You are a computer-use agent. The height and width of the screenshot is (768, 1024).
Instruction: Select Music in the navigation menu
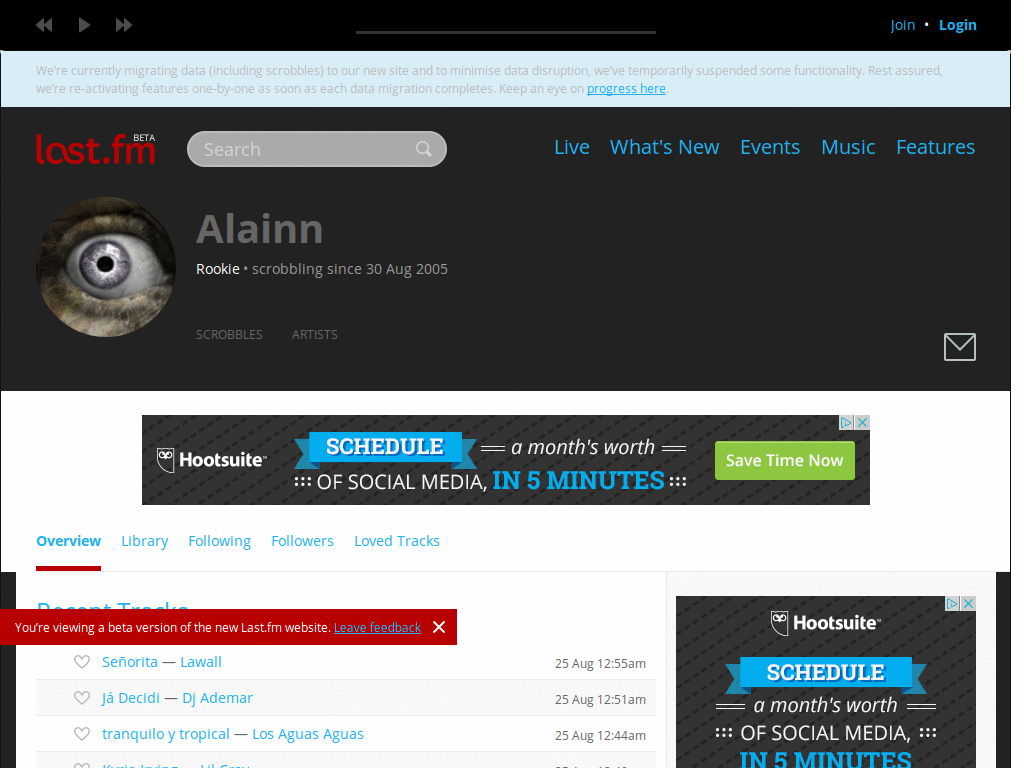point(848,147)
